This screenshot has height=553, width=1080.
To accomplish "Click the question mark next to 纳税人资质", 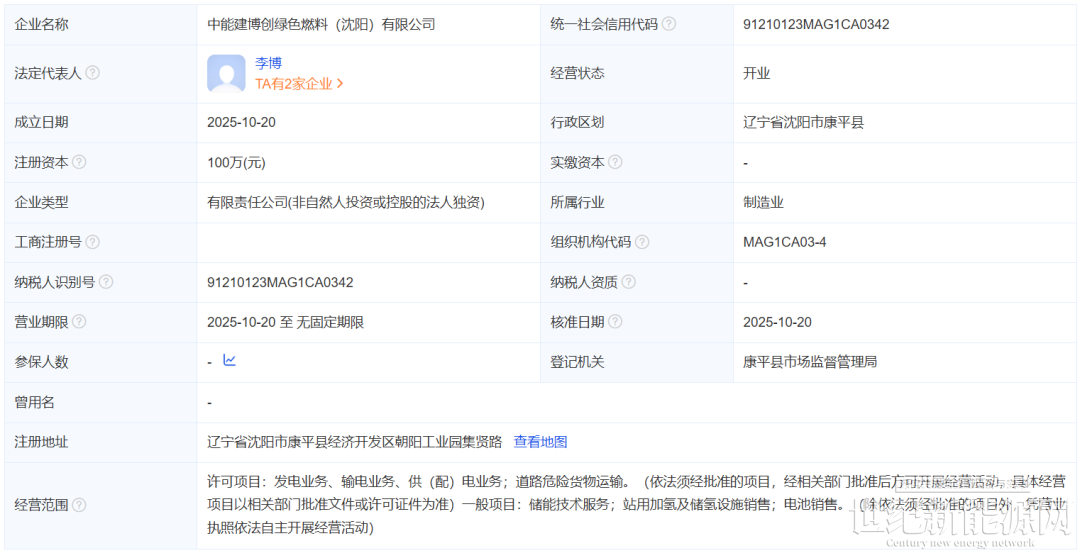I will point(629,282).
